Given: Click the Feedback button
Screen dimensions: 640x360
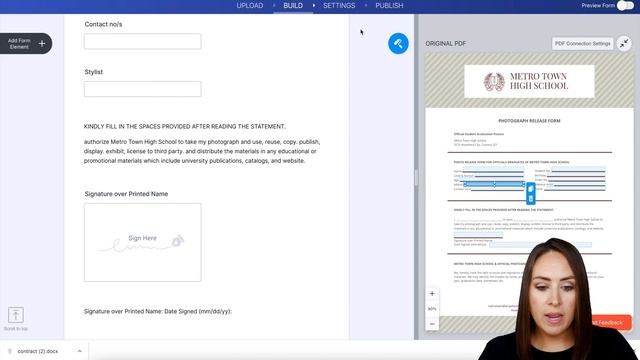Looking at the screenshot, I should click(x=611, y=322).
